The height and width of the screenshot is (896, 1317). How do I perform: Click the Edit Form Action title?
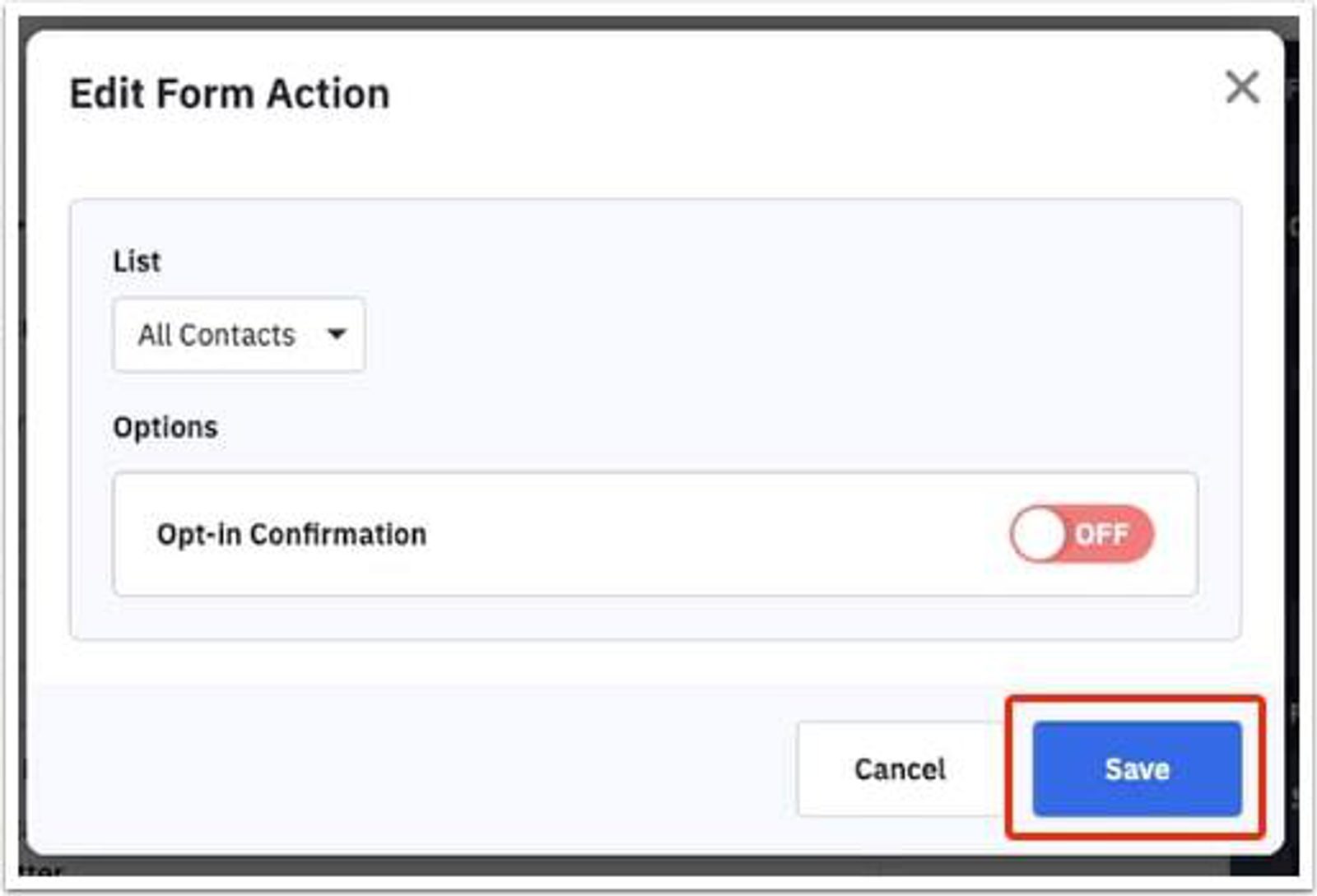230,94
